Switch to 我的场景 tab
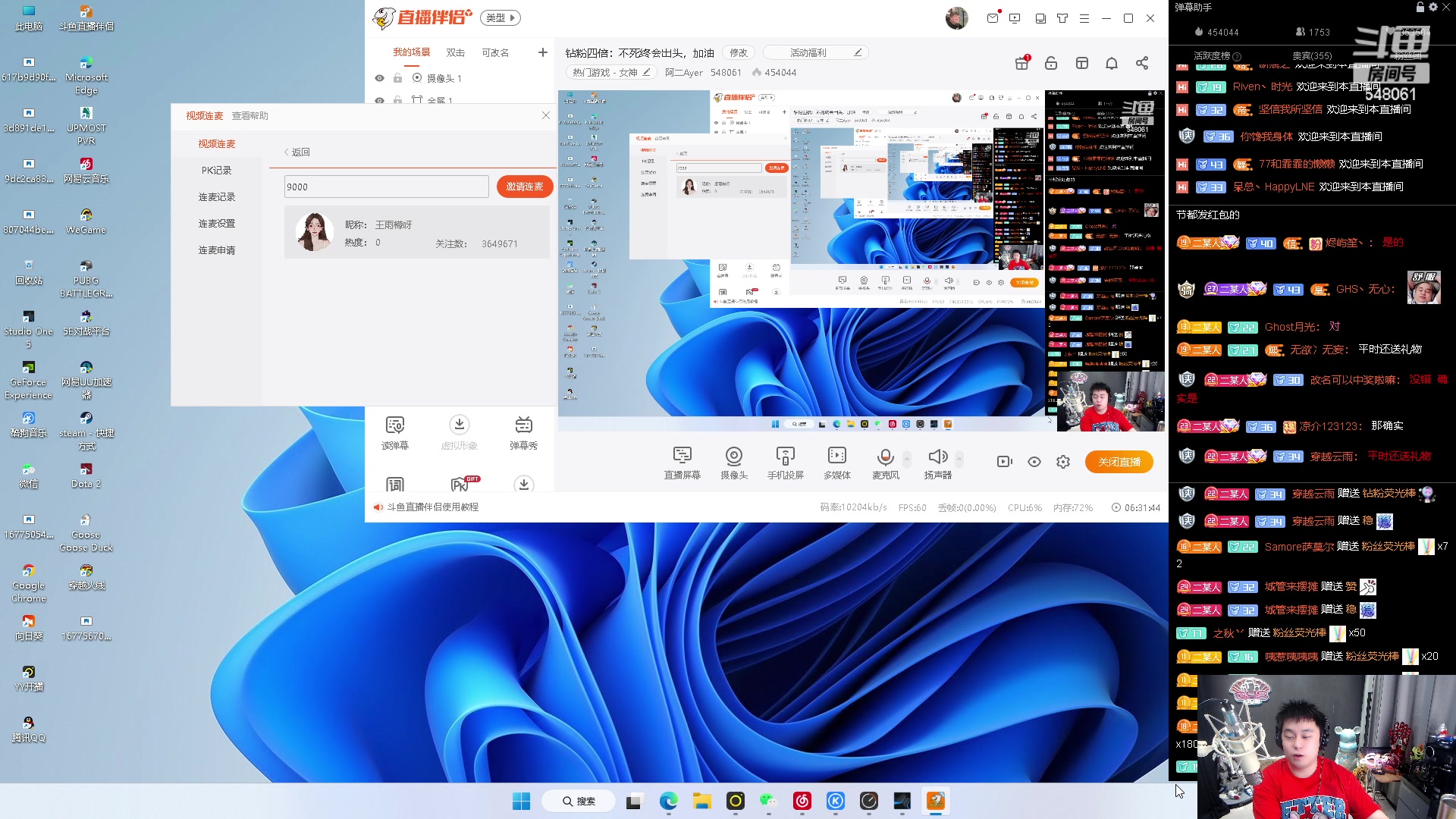This screenshot has width=1456, height=819. pos(411,52)
